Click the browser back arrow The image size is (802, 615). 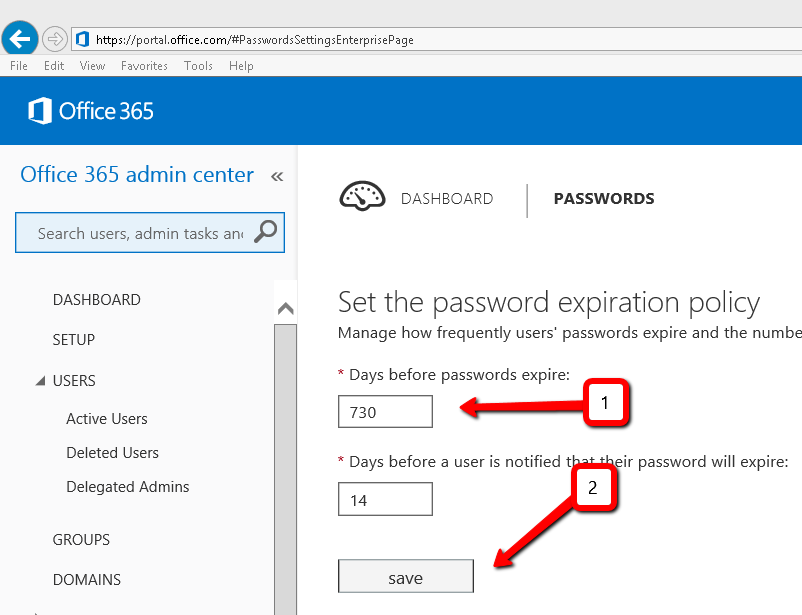pos(20,38)
